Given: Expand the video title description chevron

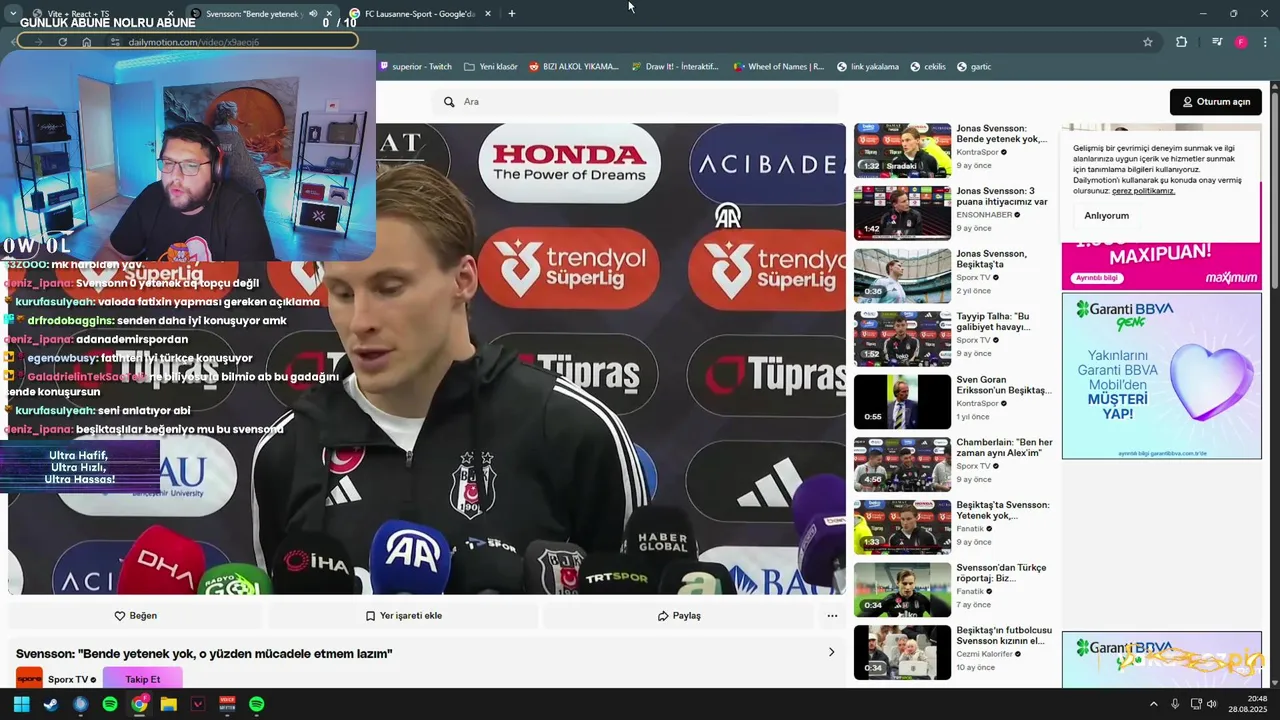Looking at the screenshot, I should [831, 653].
